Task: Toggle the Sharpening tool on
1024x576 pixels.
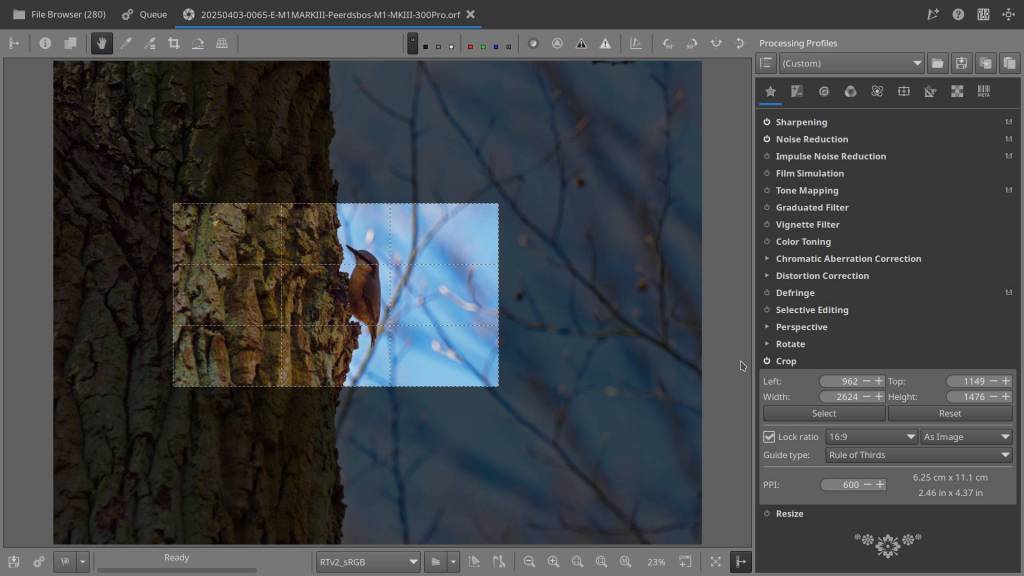Action: 767,122
